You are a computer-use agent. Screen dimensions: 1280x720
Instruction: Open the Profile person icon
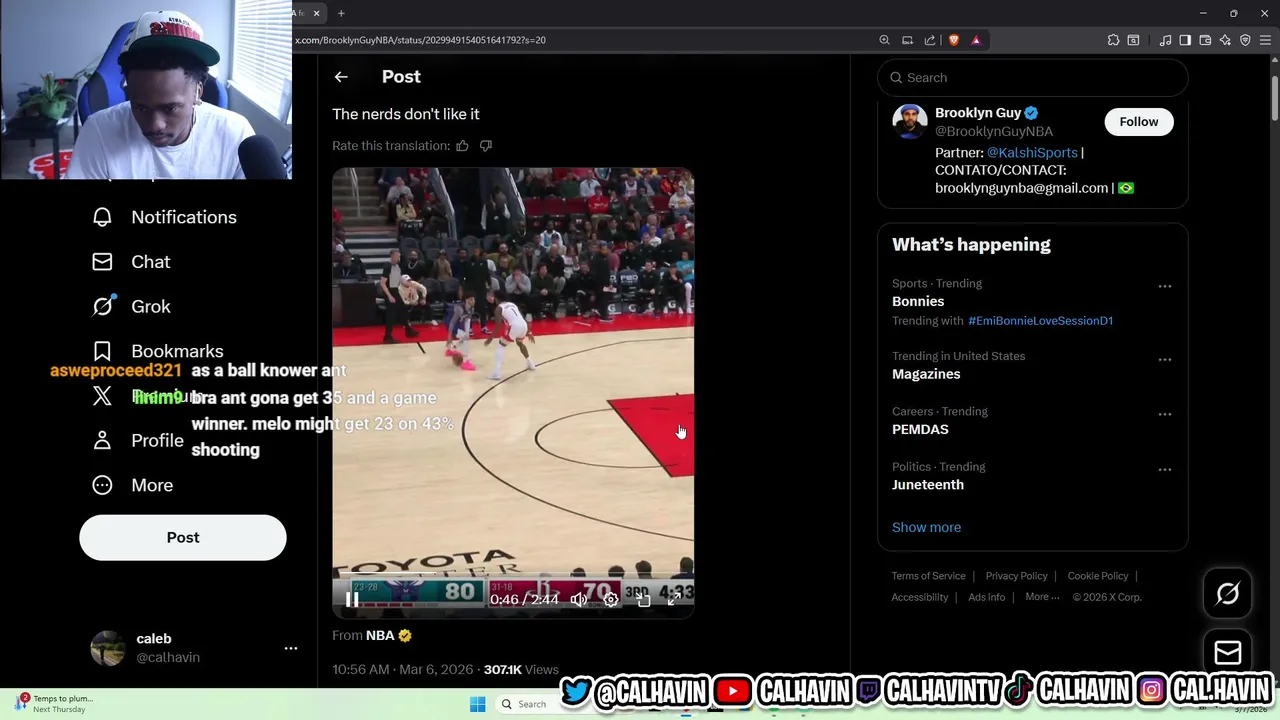pyautogui.click(x=102, y=440)
